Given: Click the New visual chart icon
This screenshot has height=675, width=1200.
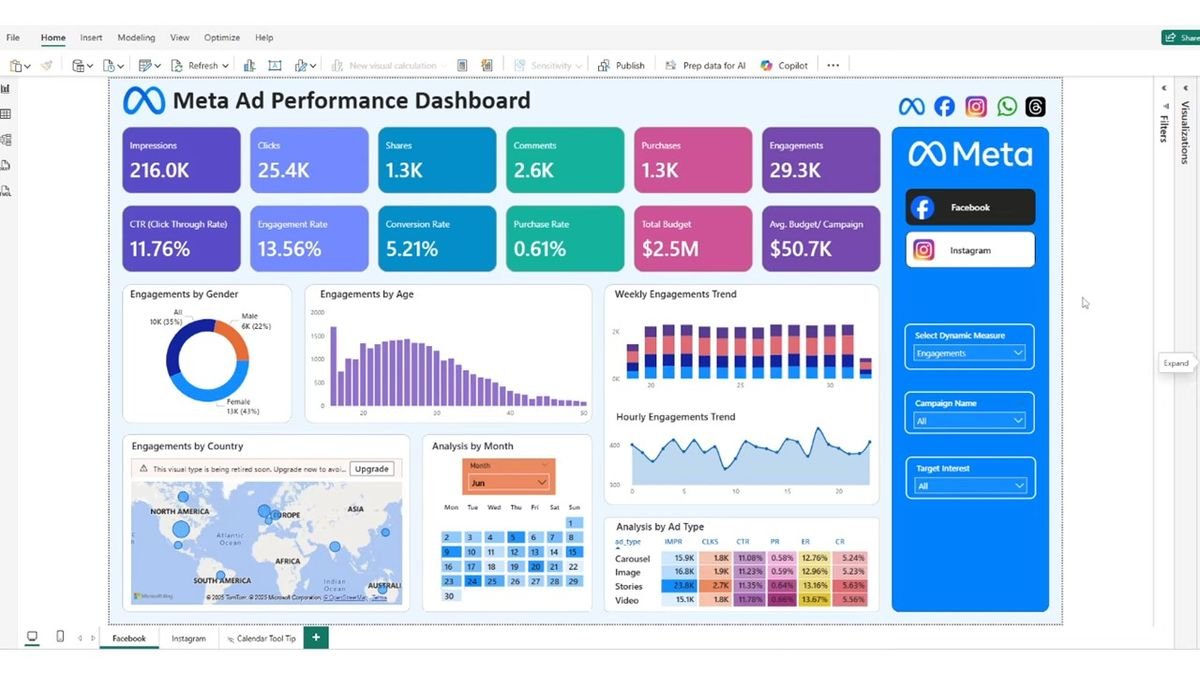Looking at the screenshot, I should click(x=250, y=65).
